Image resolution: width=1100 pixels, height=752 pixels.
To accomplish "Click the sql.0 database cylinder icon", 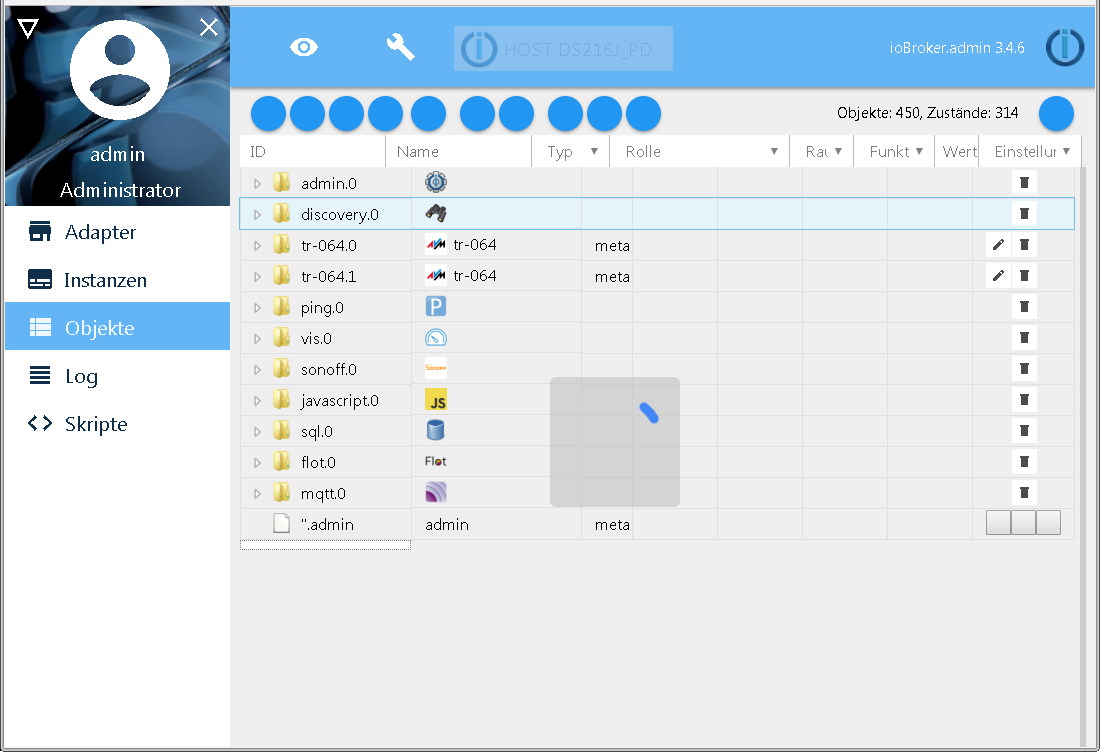I will [436, 430].
